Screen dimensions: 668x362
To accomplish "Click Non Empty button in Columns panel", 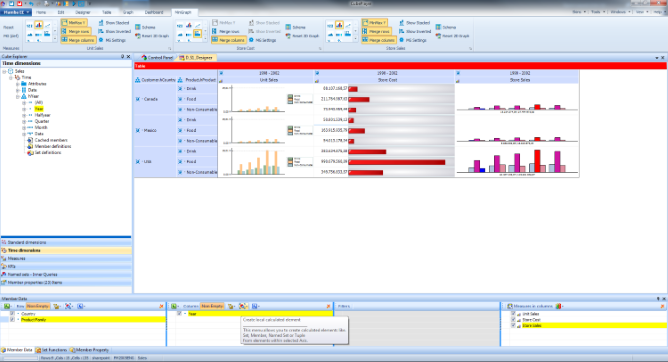I will coord(212,306).
